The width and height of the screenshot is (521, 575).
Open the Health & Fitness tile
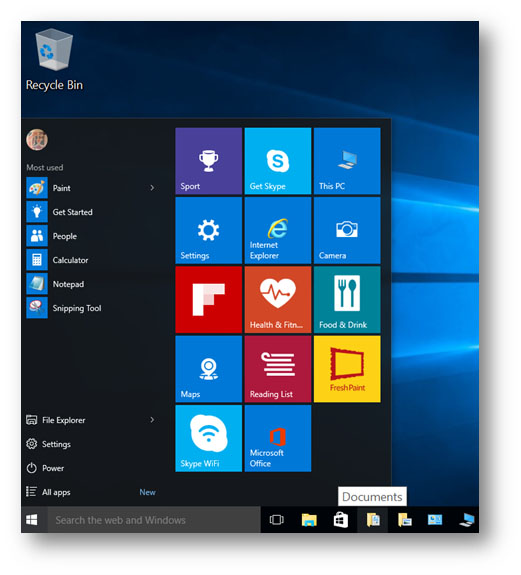pos(278,300)
